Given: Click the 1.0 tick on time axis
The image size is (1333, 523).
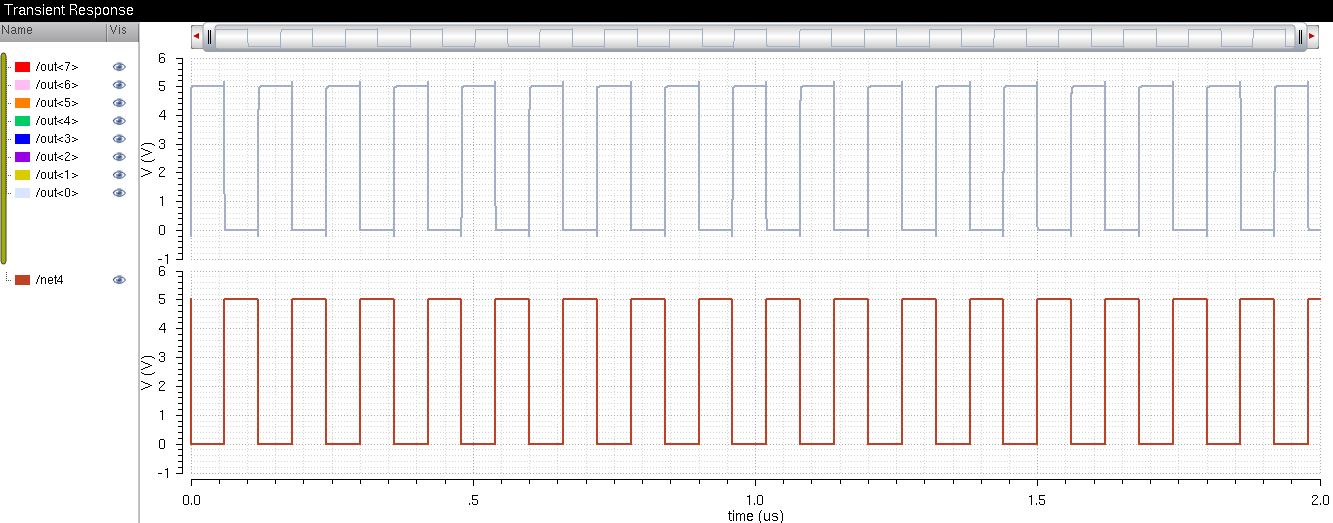Looking at the screenshot, I should [x=755, y=499].
